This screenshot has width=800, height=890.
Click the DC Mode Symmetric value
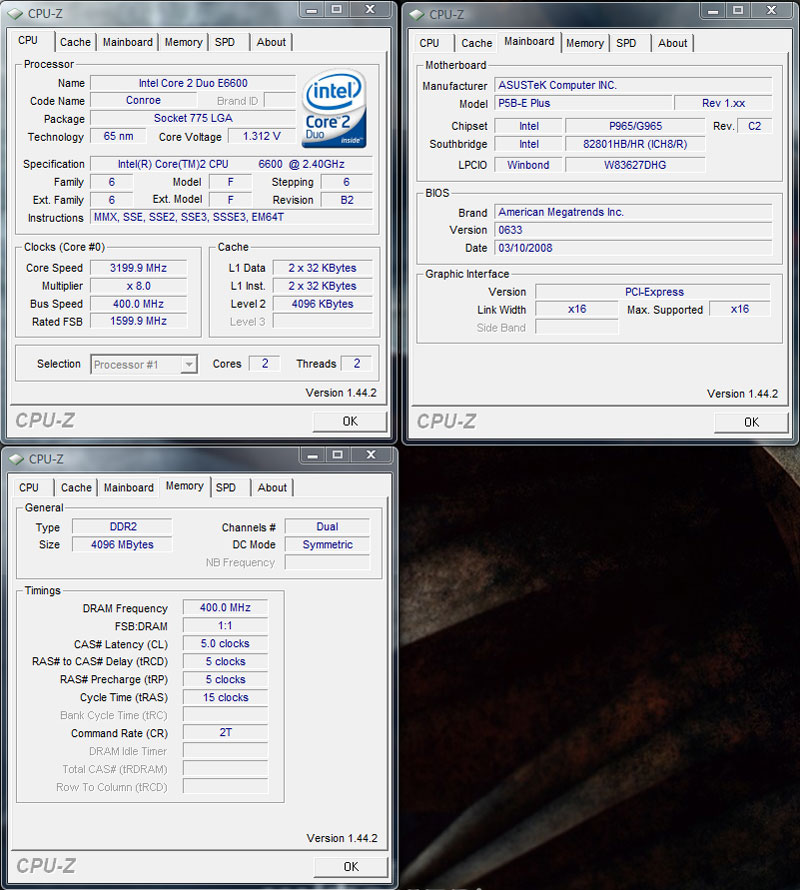tap(328, 545)
